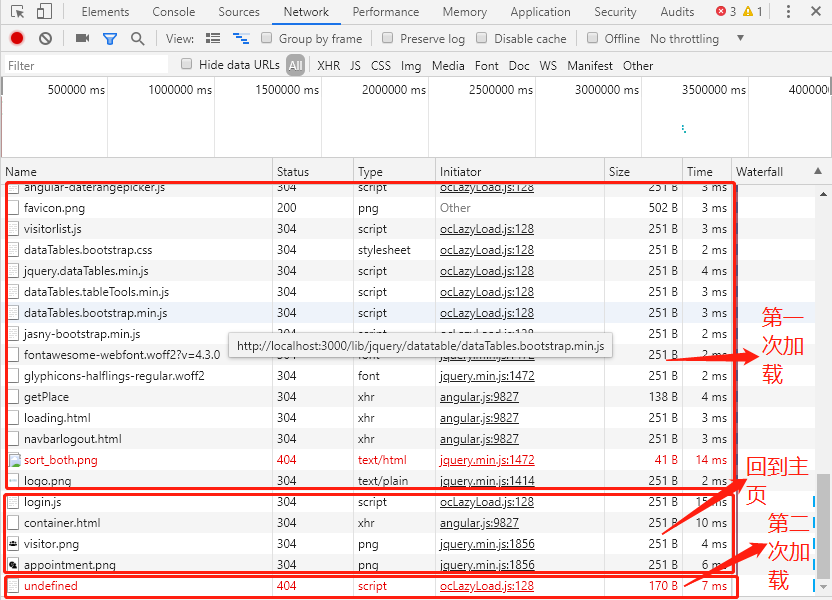Open the Console tab
Screen dimensions: 832x600
coord(174,12)
